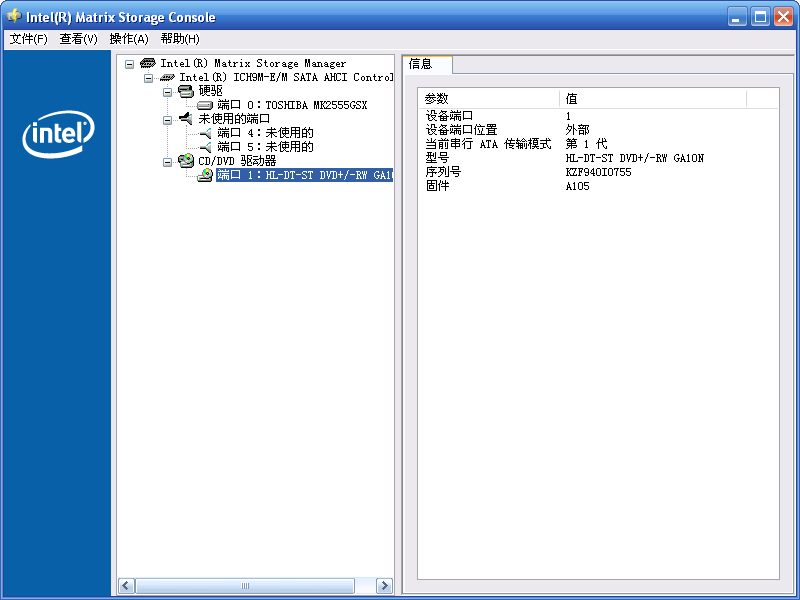Click firmware value A105

point(578,186)
